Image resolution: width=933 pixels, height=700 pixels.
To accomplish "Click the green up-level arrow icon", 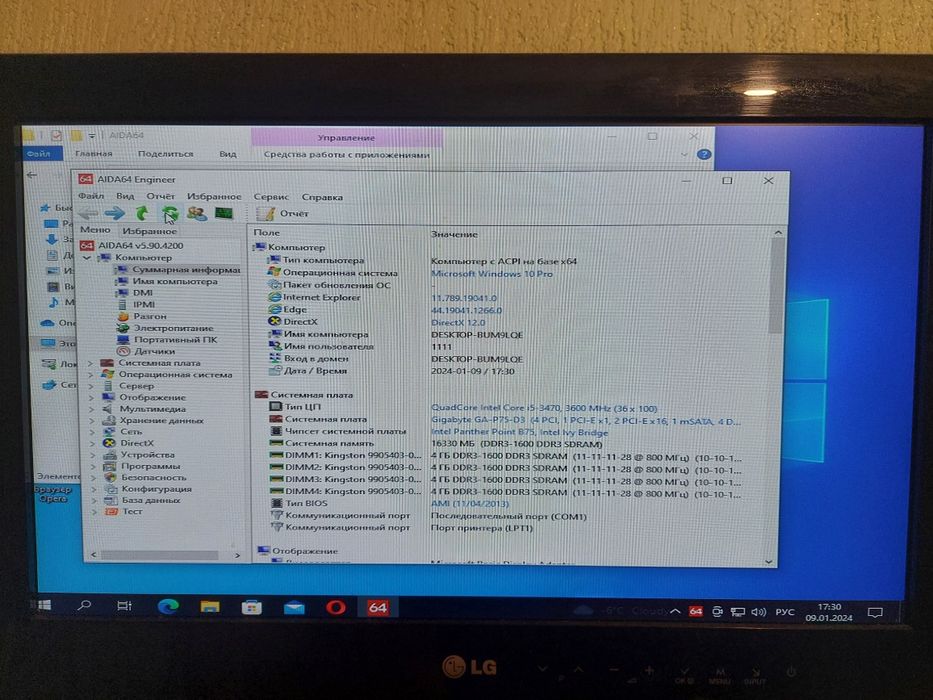I will tap(142, 213).
